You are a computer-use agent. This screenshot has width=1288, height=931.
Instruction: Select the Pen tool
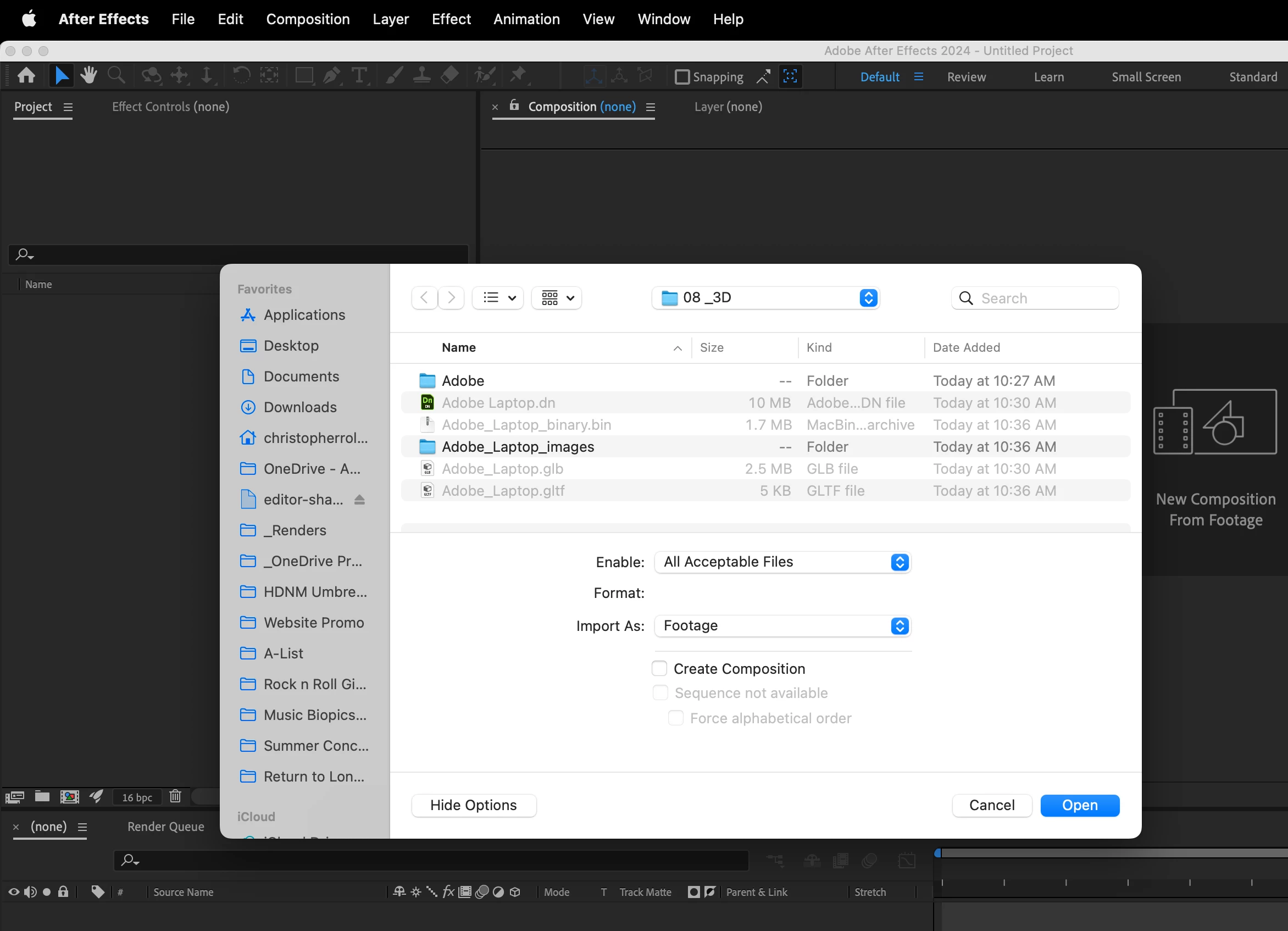[x=331, y=75]
